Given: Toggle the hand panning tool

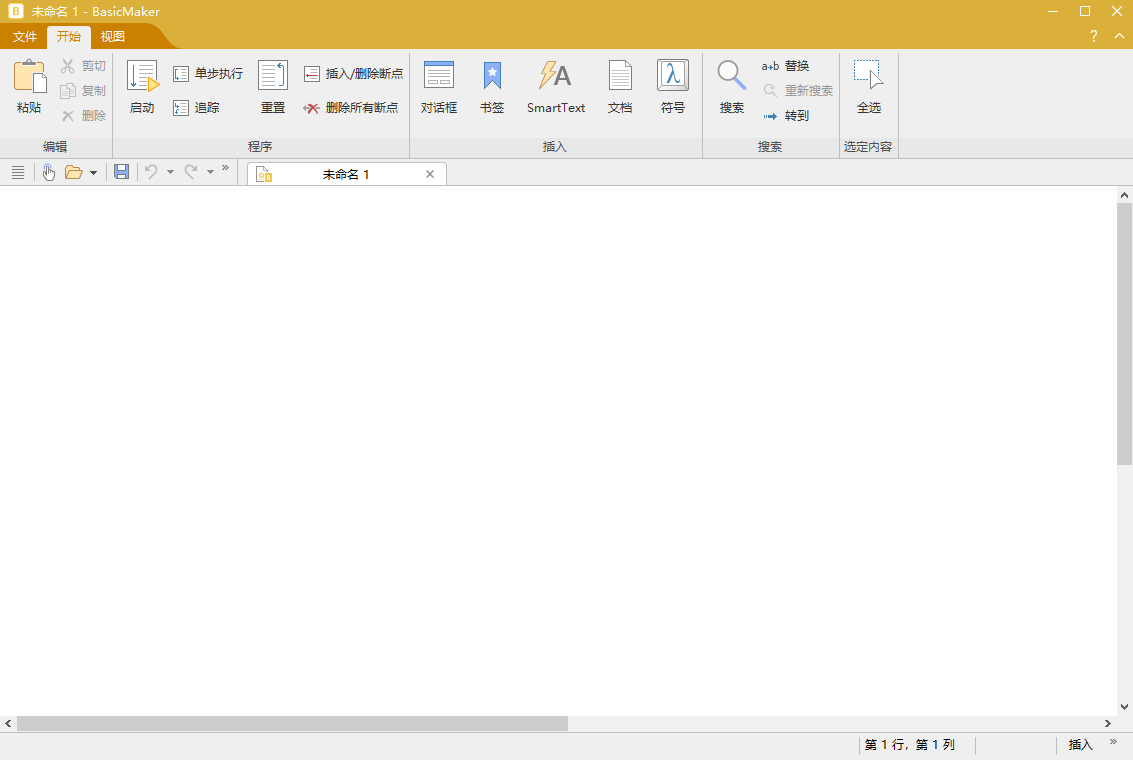Looking at the screenshot, I should click(x=48, y=171).
